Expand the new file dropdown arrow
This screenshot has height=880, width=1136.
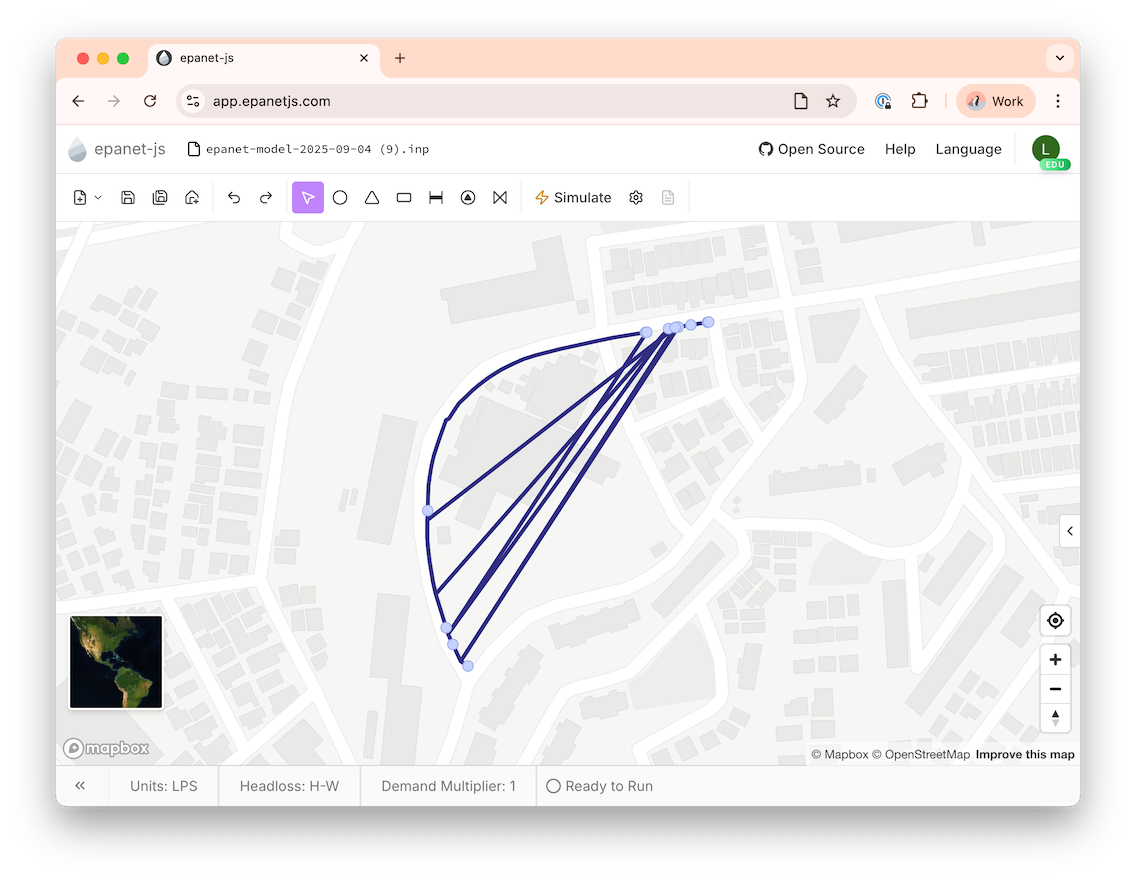98,198
